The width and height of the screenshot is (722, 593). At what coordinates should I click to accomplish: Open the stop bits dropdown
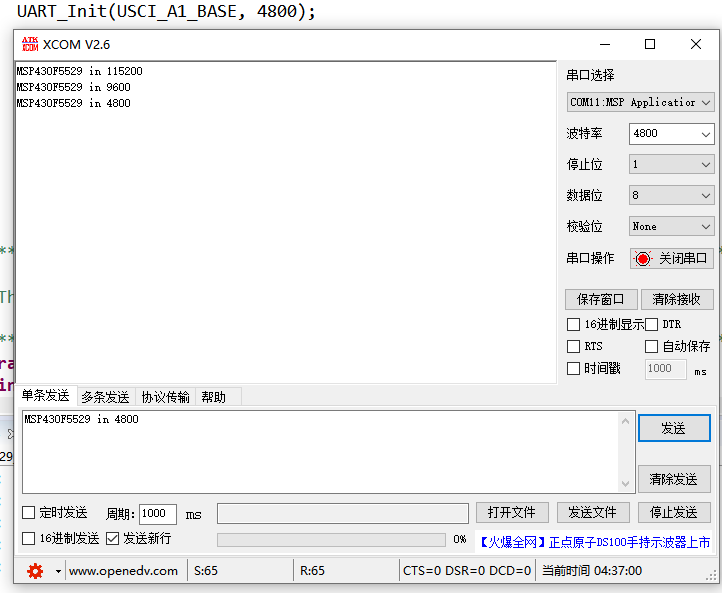(x=671, y=164)
